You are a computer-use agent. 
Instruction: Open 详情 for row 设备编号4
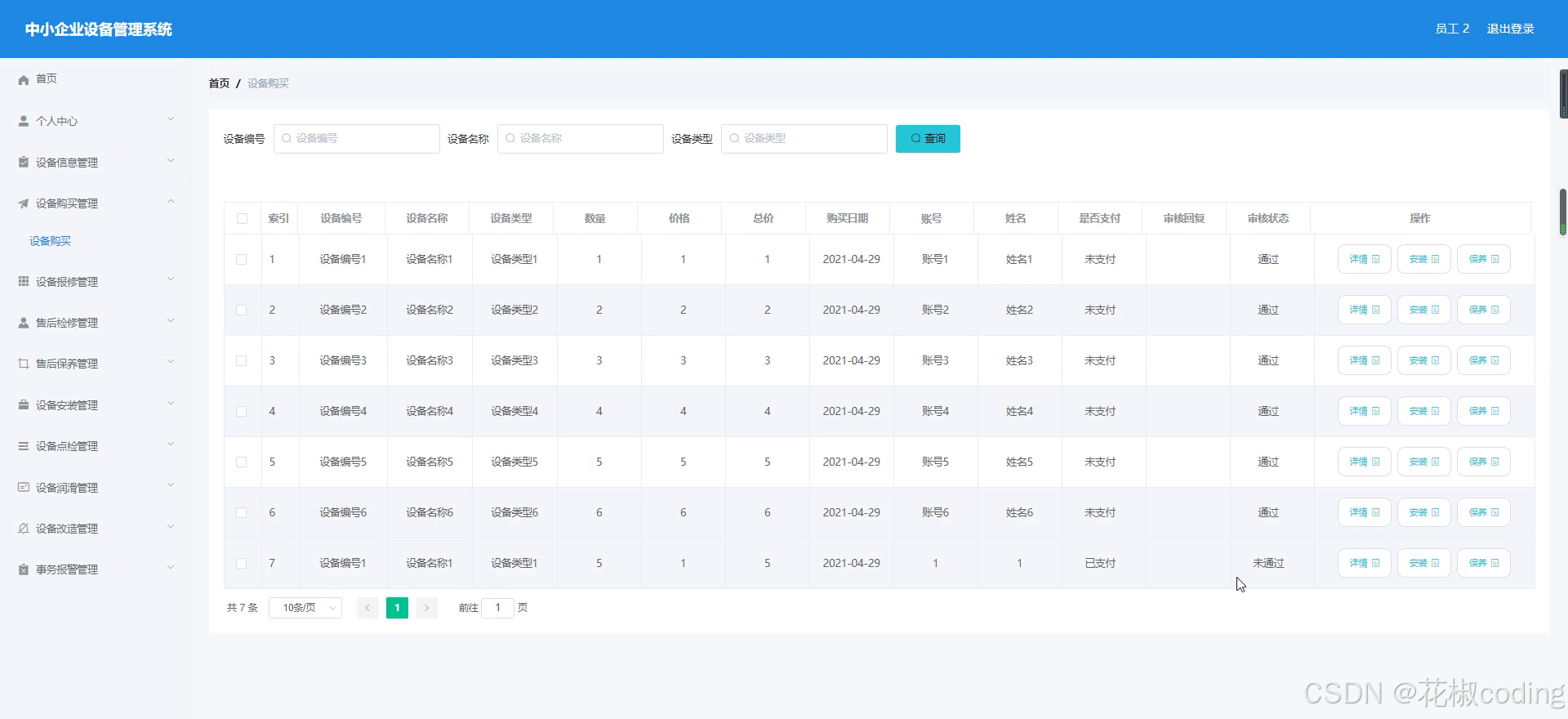(1364, 411)
